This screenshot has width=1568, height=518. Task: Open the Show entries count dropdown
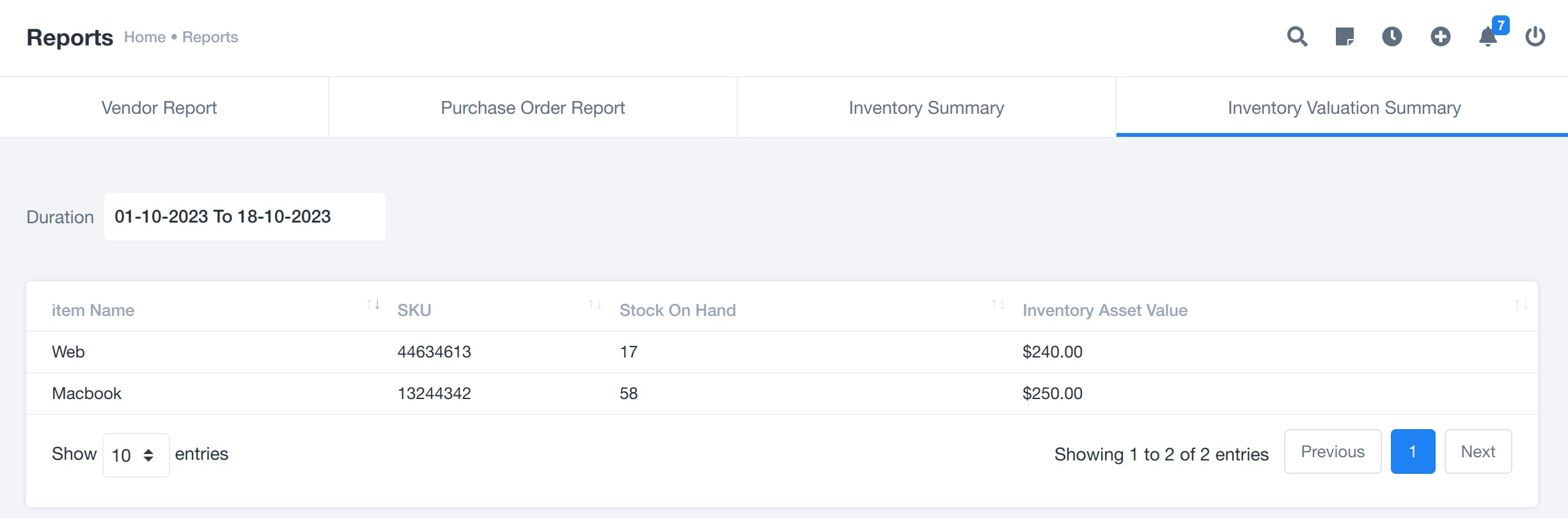pyautogui.click(x=136, y=455)
